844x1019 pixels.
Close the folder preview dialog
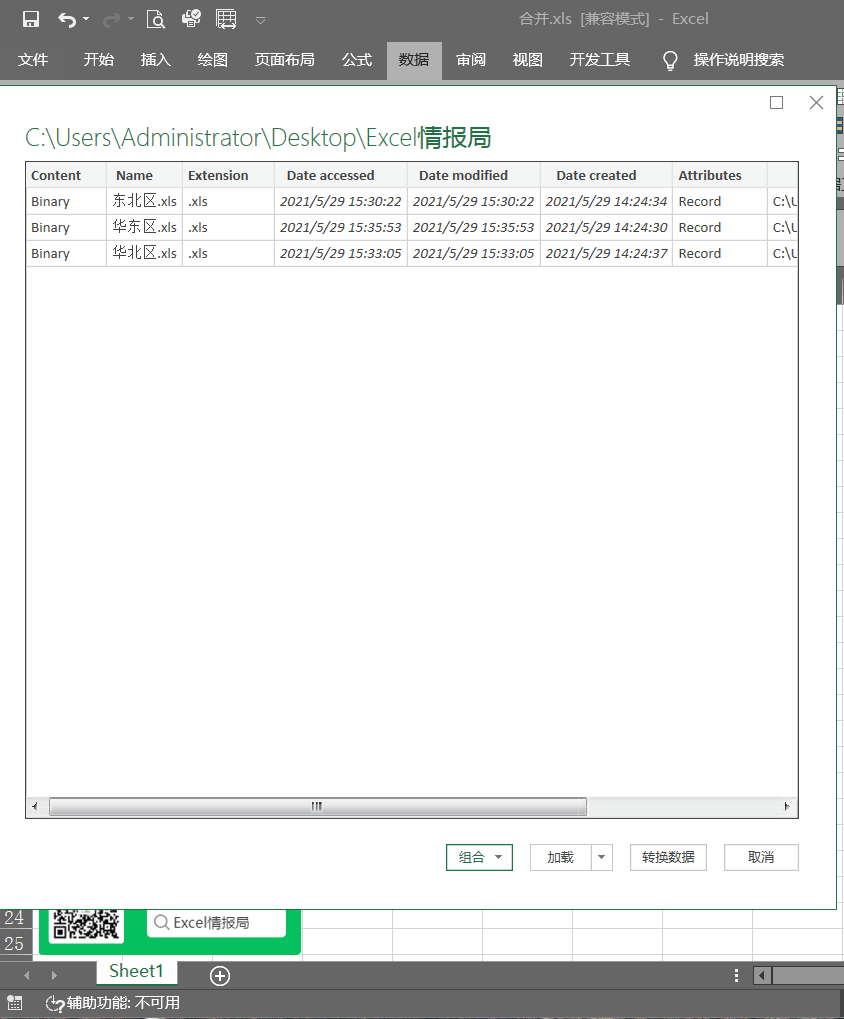[817, 103]
